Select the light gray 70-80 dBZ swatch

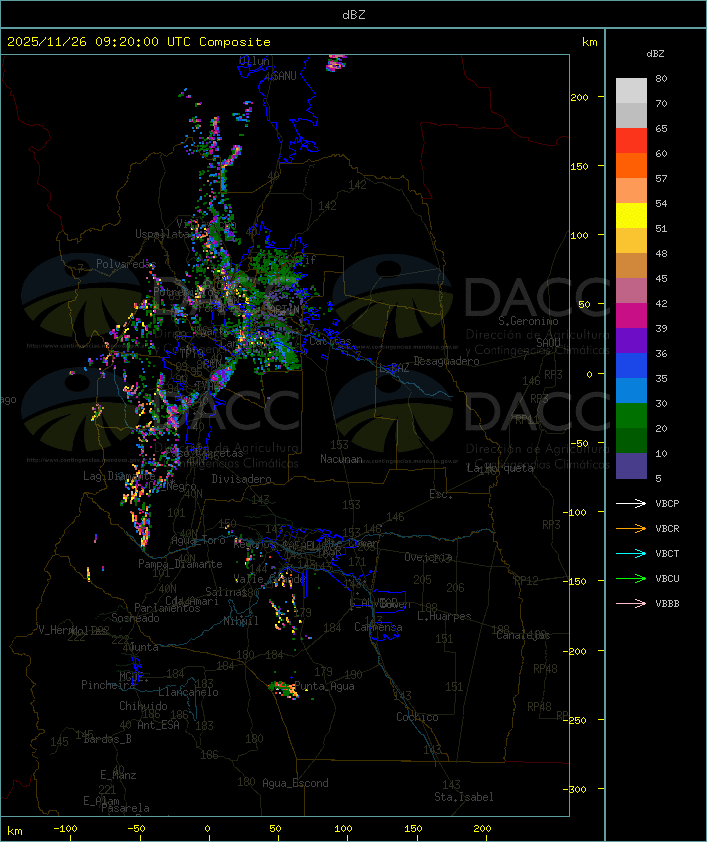(631, 90)
